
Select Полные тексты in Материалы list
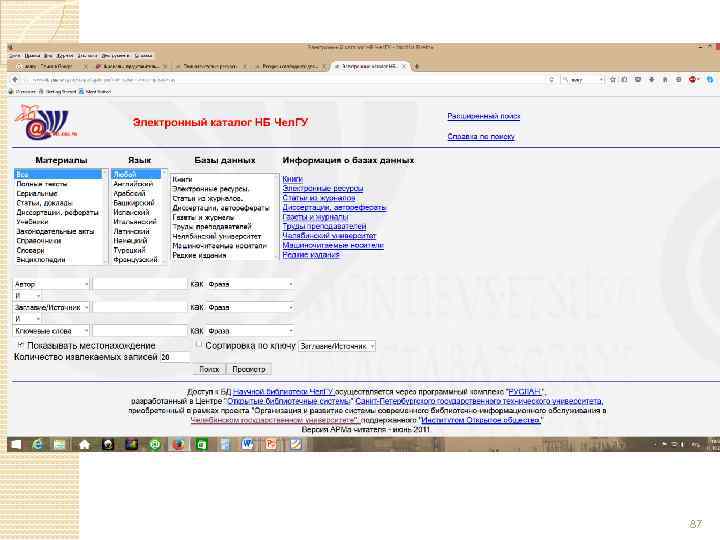pyautogui.click(x=58, y=184)
